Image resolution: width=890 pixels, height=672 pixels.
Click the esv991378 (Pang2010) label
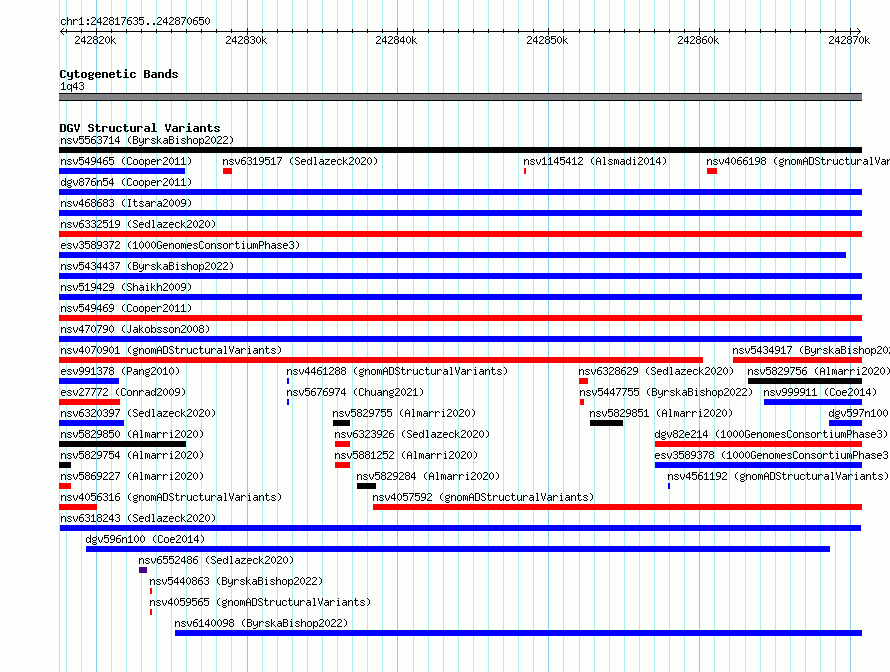click(120, 371)
